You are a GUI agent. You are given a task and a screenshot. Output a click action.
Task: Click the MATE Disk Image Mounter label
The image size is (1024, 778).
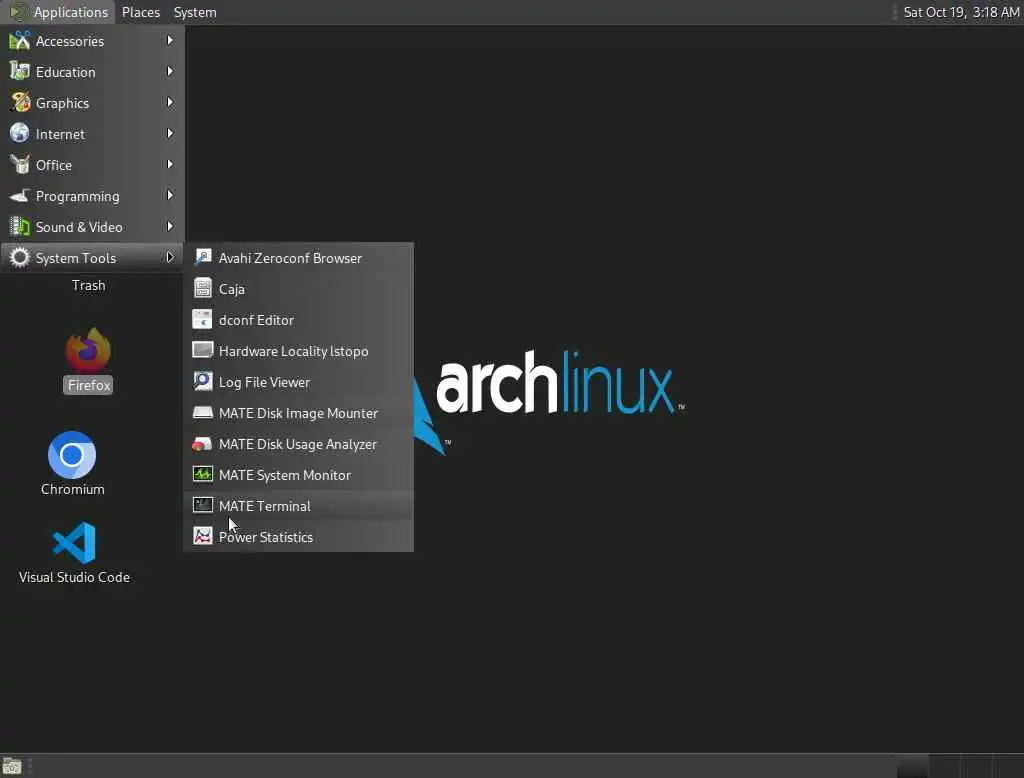pos(298,413)
